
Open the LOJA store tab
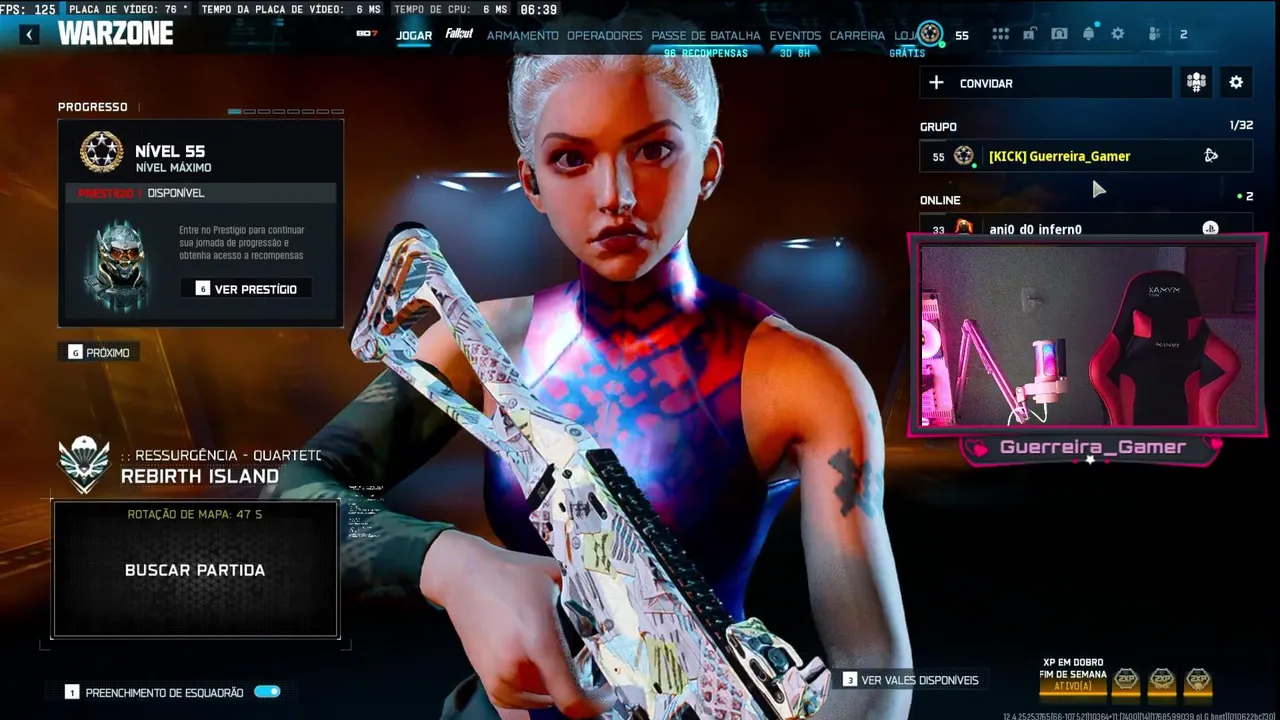pos(904,35)
